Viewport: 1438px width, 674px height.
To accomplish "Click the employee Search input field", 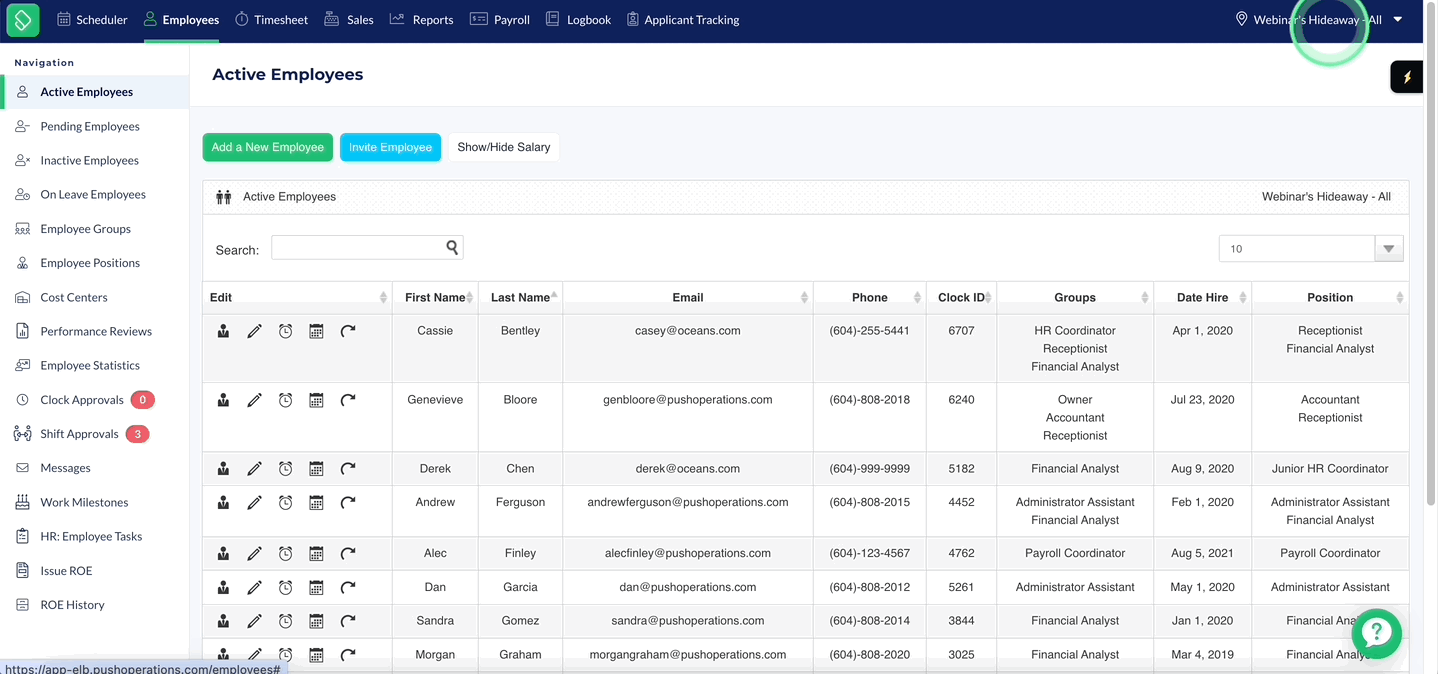I will pos(367,247).
